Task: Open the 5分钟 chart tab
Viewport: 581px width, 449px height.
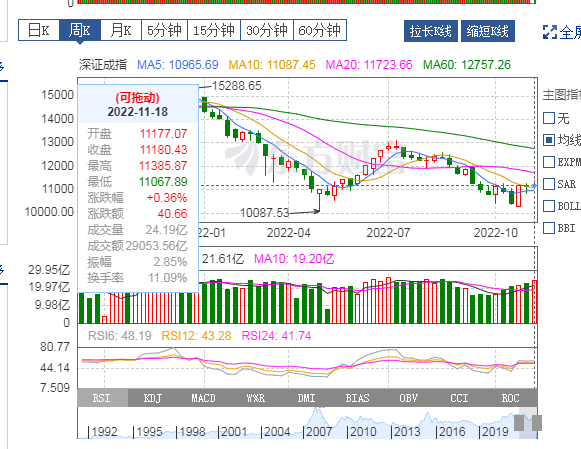Action: pyautogui.click(x=165, y=30)
